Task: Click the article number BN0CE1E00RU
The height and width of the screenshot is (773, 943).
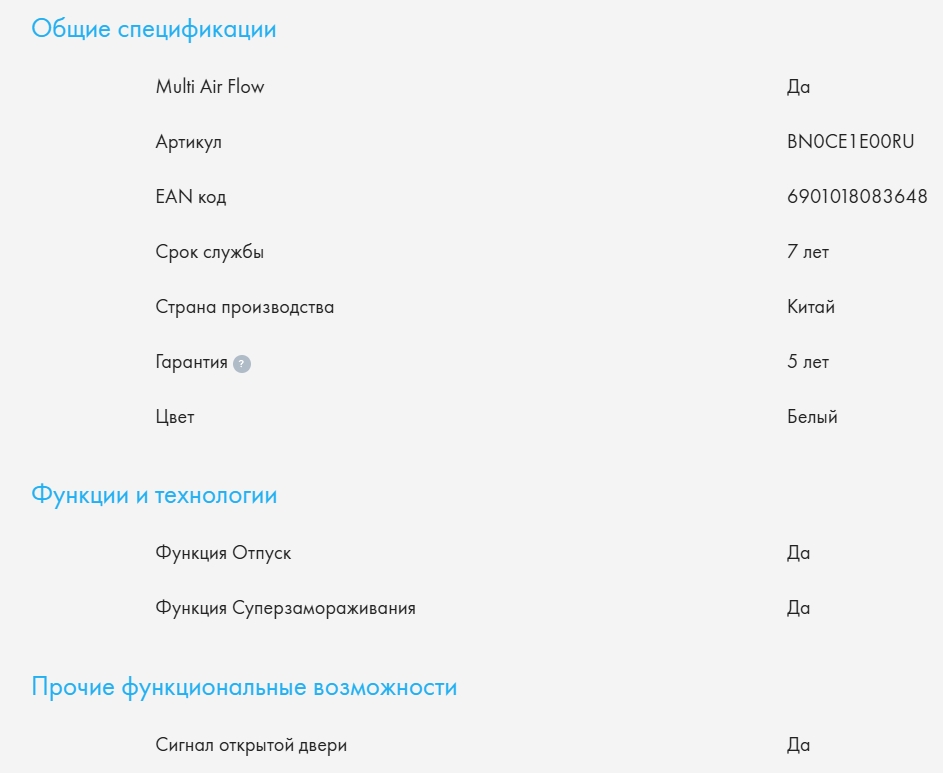Action: (851, 142)
